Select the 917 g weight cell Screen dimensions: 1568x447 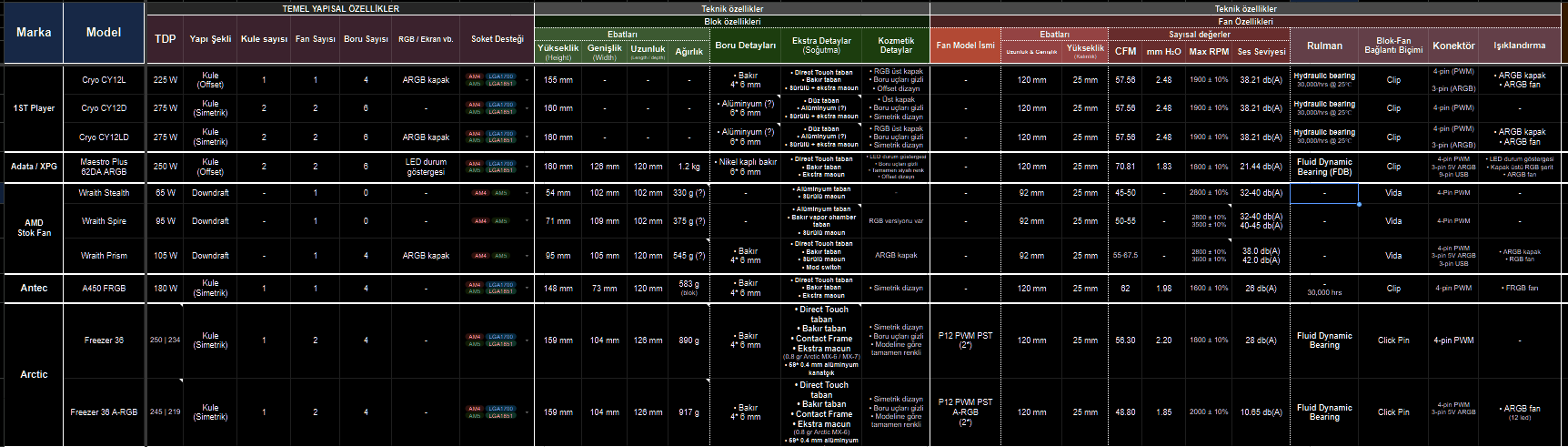click(x=689, y=412)
